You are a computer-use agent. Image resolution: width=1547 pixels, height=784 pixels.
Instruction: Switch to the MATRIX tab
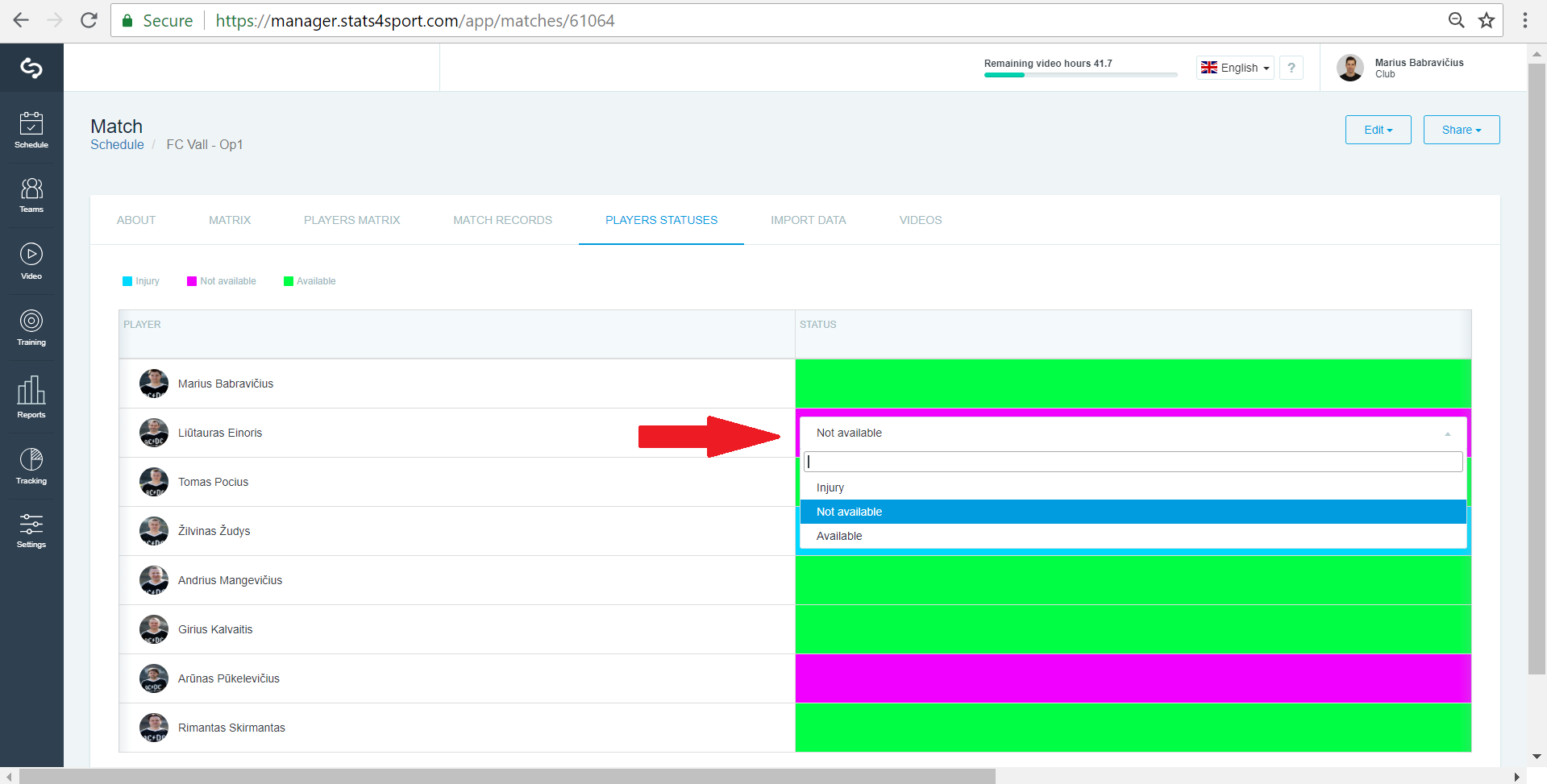click(230, 220)
